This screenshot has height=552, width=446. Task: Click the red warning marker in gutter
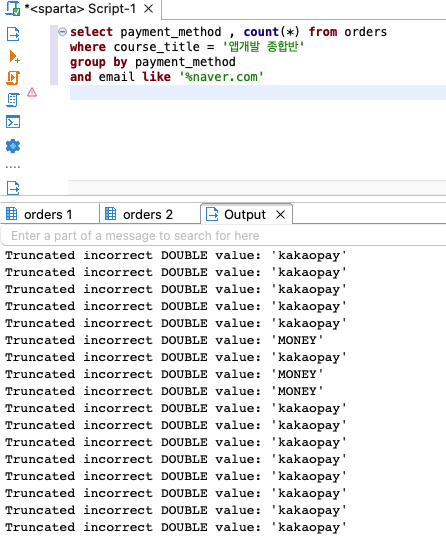coord(32,92)
